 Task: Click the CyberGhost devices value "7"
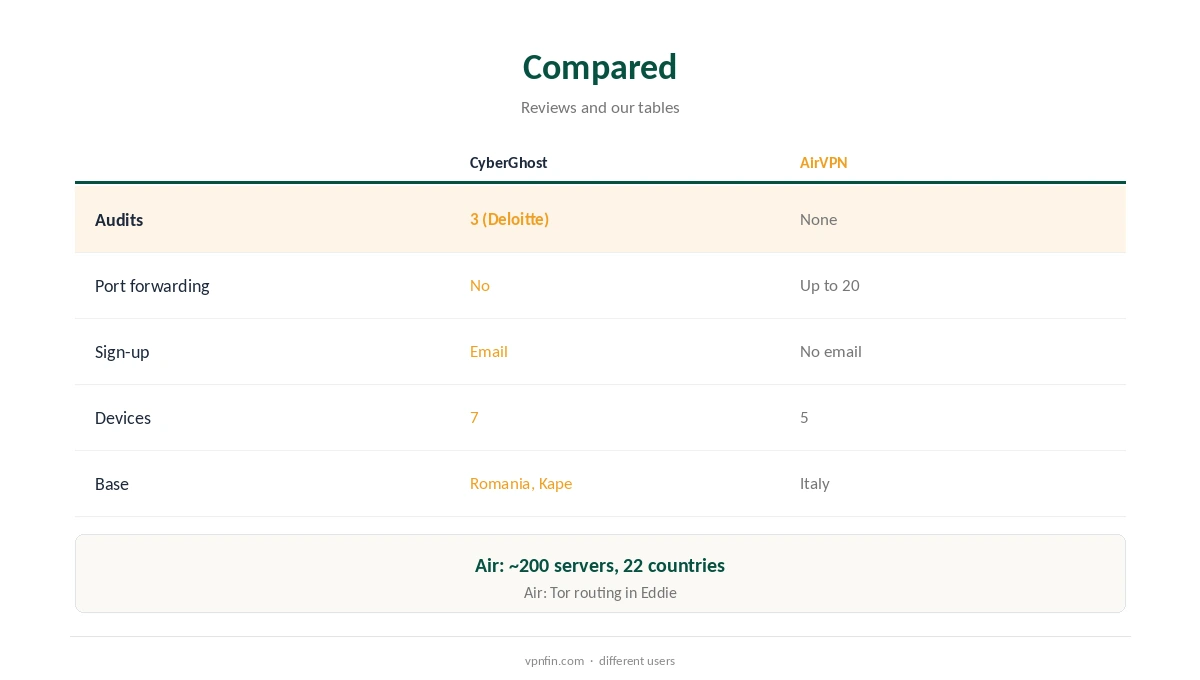(474, 417)
